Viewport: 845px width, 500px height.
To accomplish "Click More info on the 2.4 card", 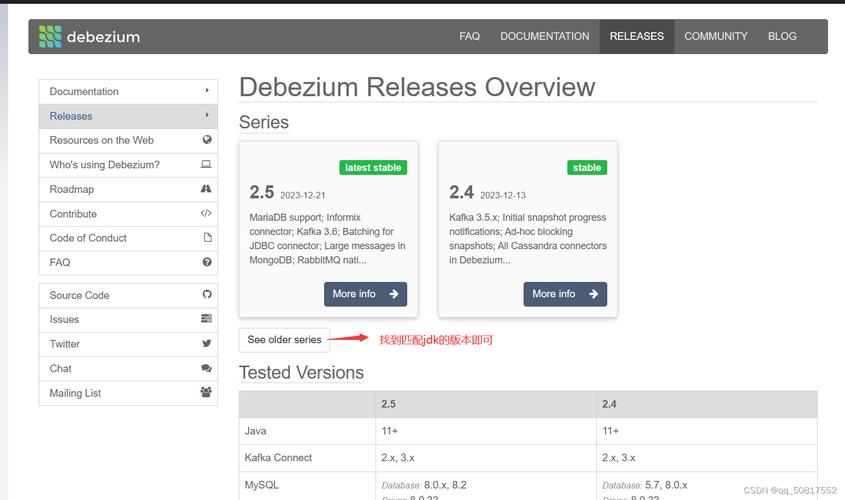I will (x=565, y=294).
